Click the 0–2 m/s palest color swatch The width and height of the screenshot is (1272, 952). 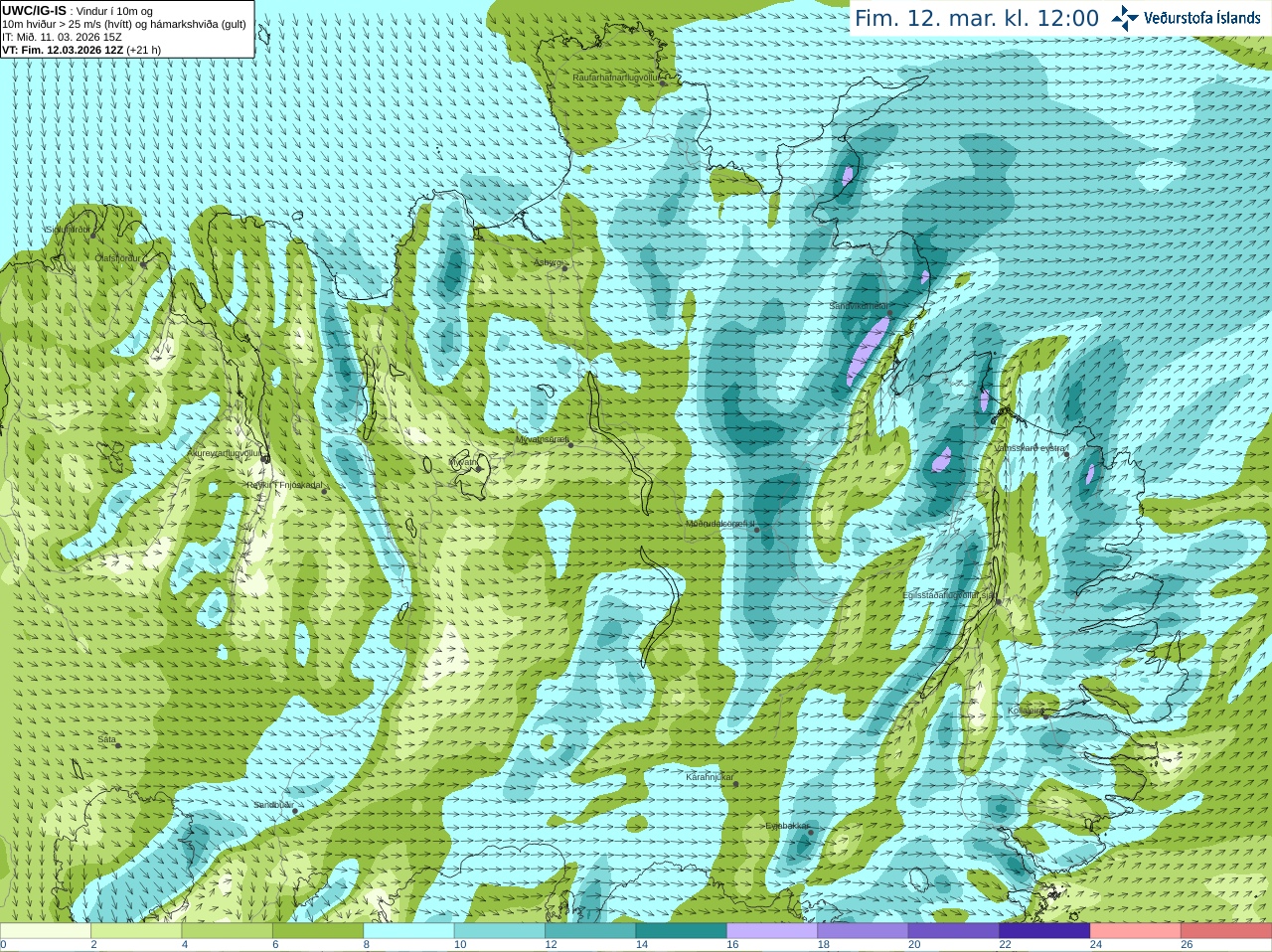click(46, 931)
